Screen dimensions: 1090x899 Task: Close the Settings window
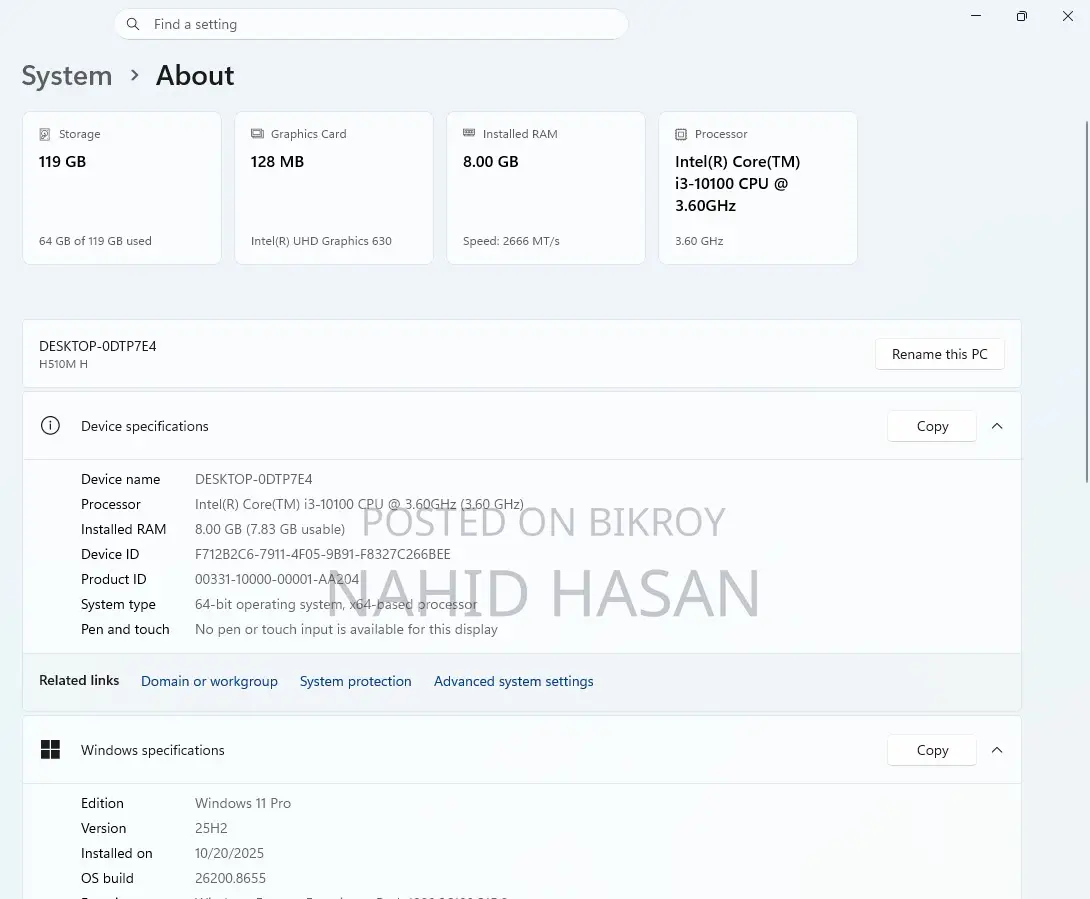[1068, 16]
